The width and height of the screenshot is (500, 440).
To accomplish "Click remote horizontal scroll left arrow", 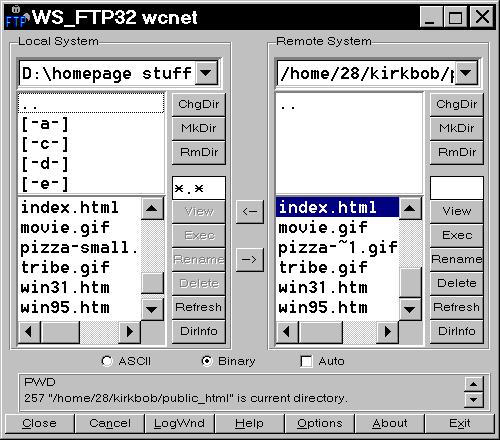I will 287,332.
